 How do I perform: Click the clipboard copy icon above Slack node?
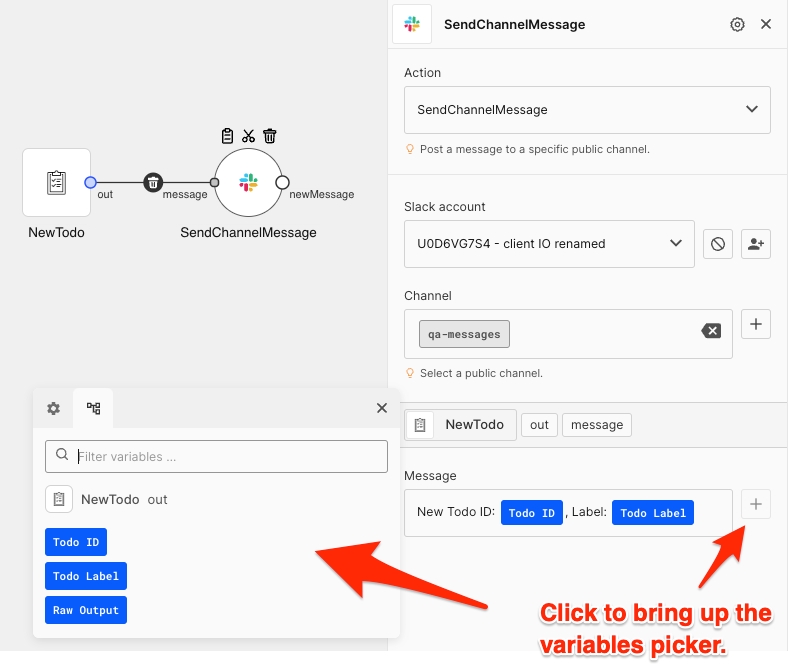pos(227,136)
